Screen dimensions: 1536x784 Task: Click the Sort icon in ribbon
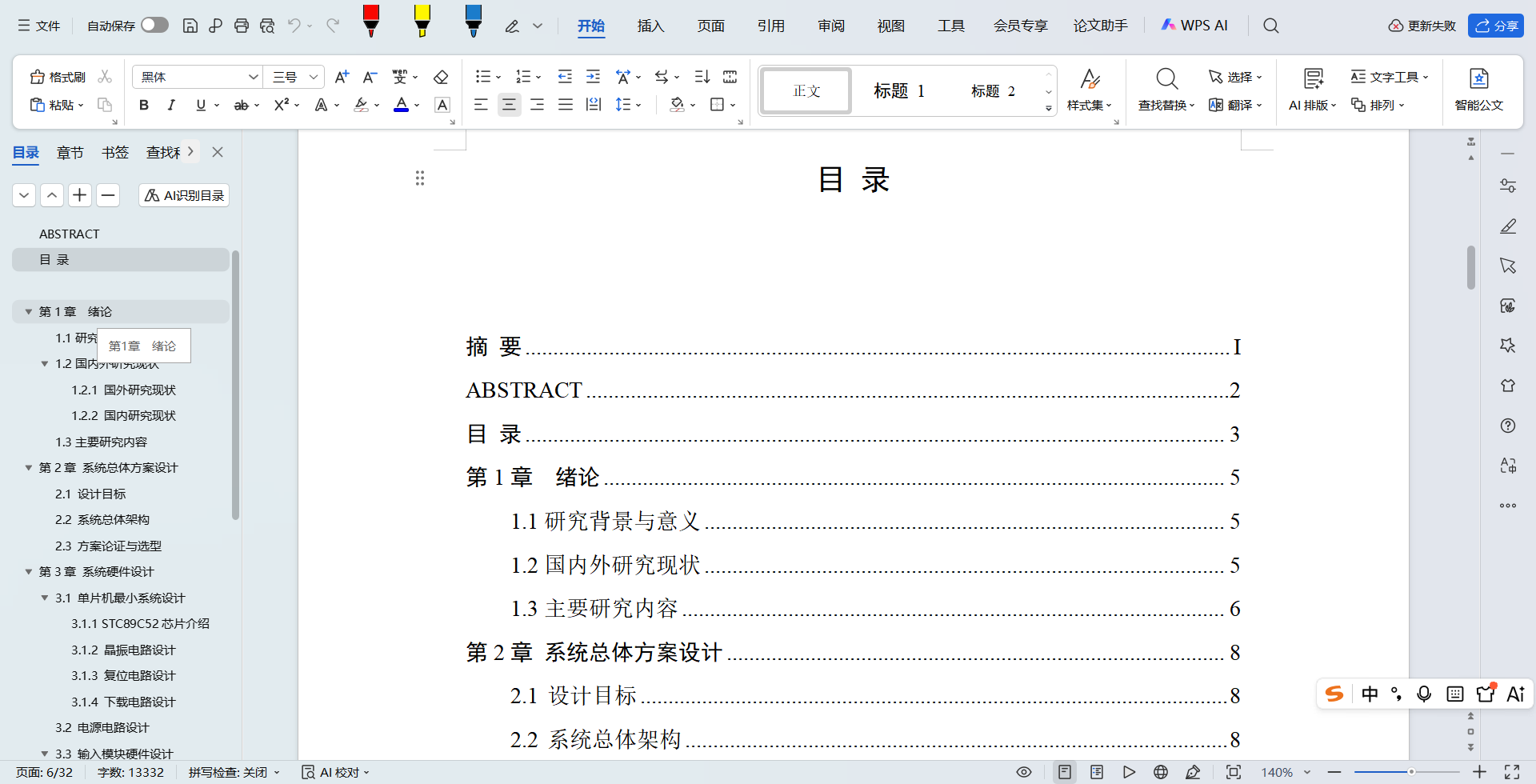click(702, 77)
